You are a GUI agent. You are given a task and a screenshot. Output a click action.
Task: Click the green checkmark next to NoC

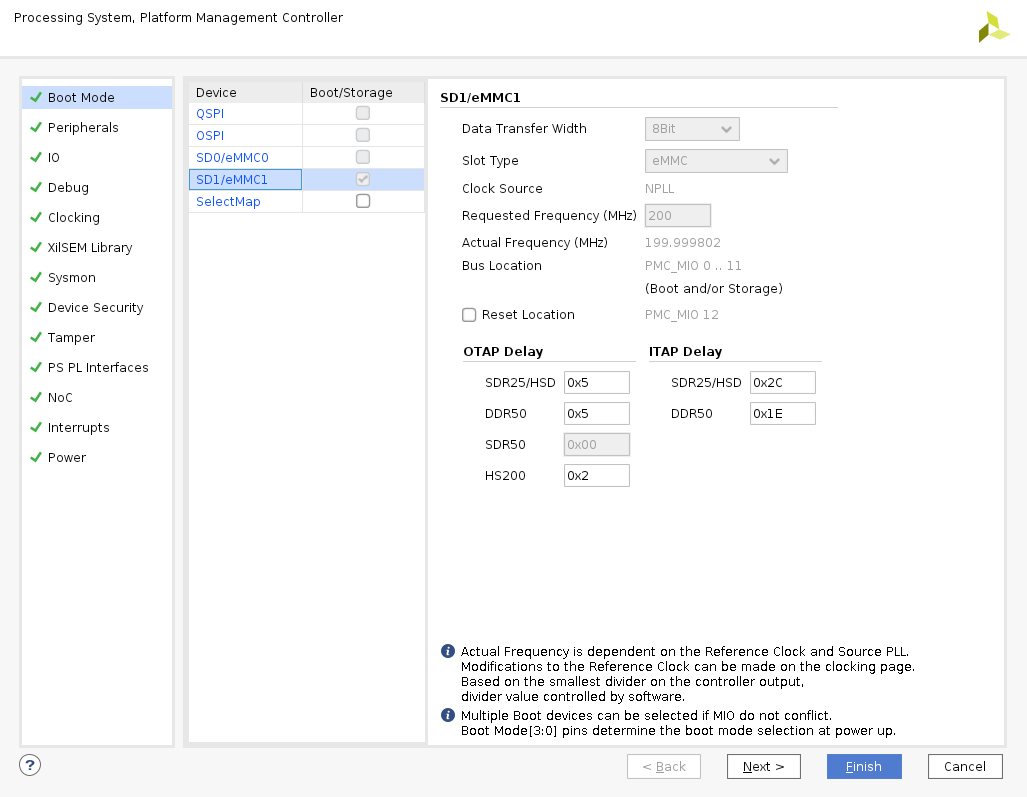(x=36, y=397)
